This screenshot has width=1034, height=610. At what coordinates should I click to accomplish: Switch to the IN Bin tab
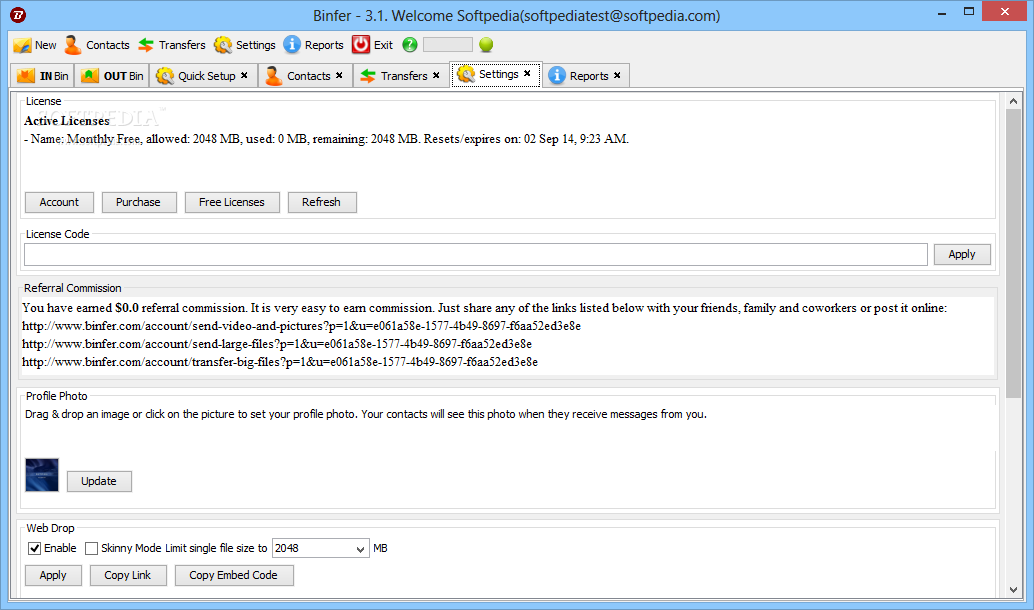[x=44, y=76]
